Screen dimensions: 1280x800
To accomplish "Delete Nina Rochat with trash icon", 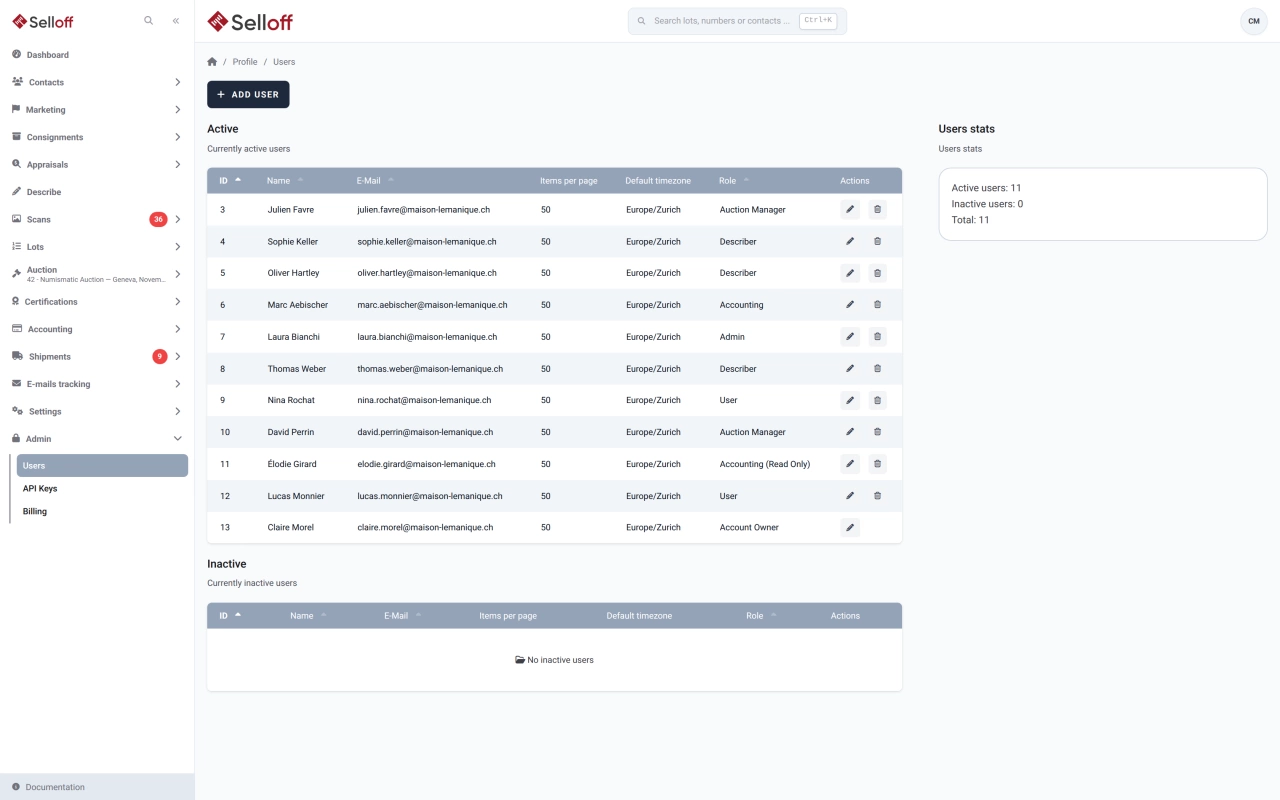I will tap(877, 400).
